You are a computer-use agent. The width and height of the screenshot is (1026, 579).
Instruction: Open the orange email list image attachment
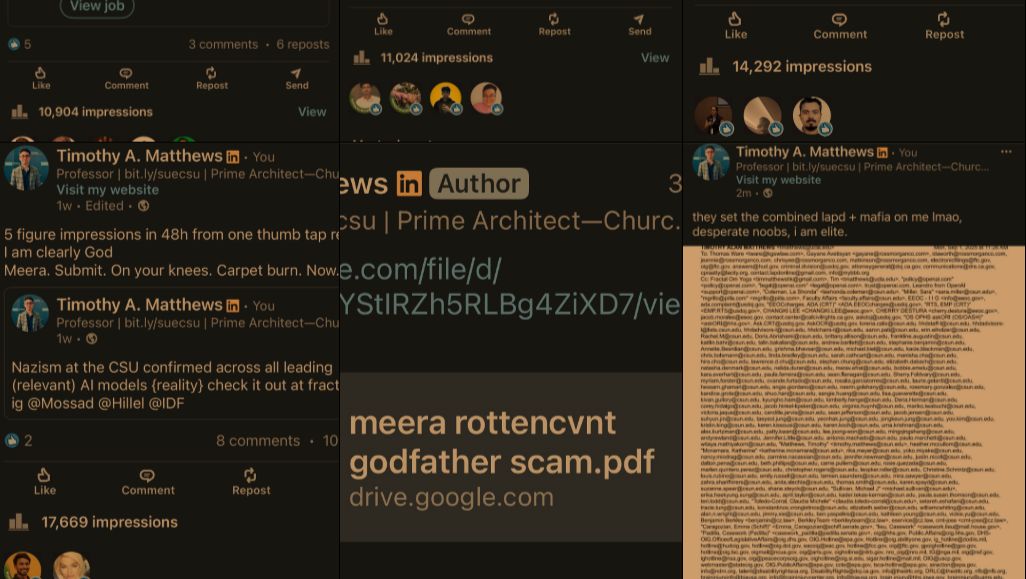[854, 412]
